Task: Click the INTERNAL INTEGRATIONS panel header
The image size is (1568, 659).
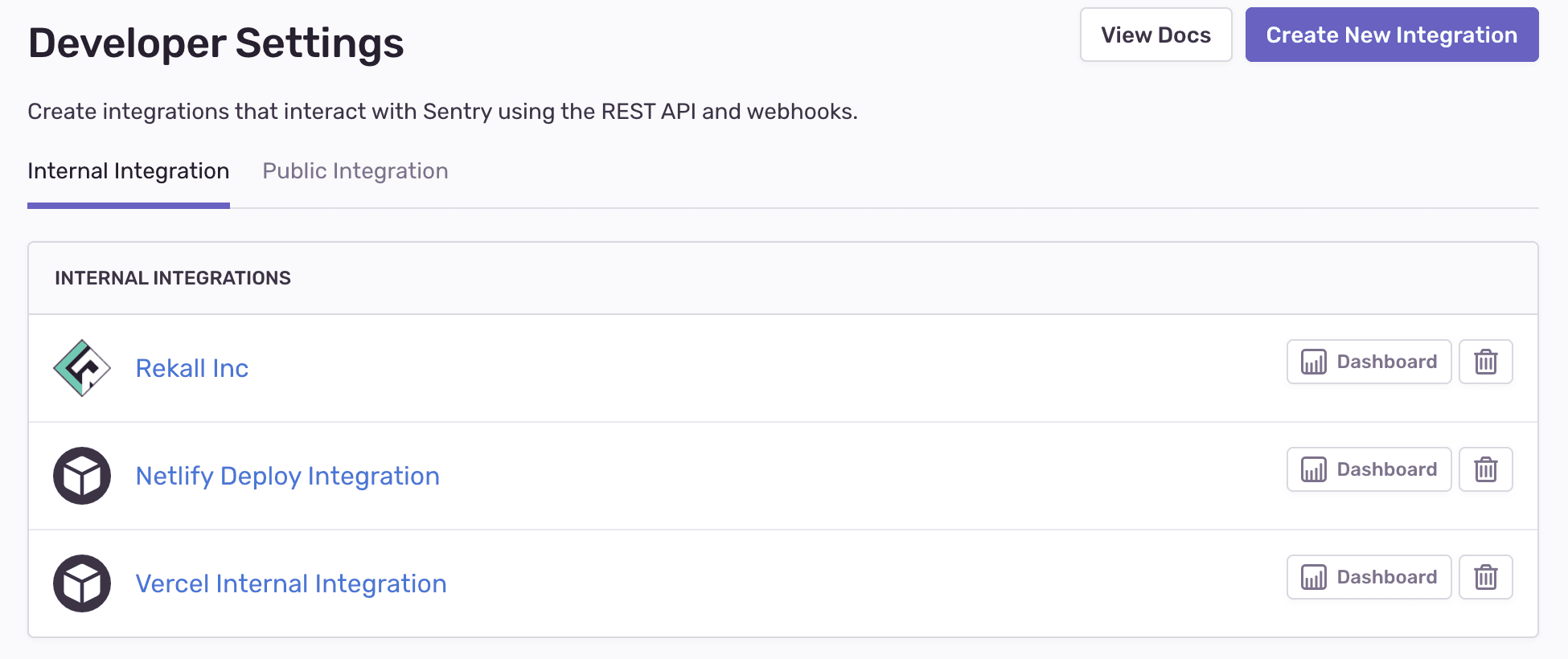Action: pos(173,277)
